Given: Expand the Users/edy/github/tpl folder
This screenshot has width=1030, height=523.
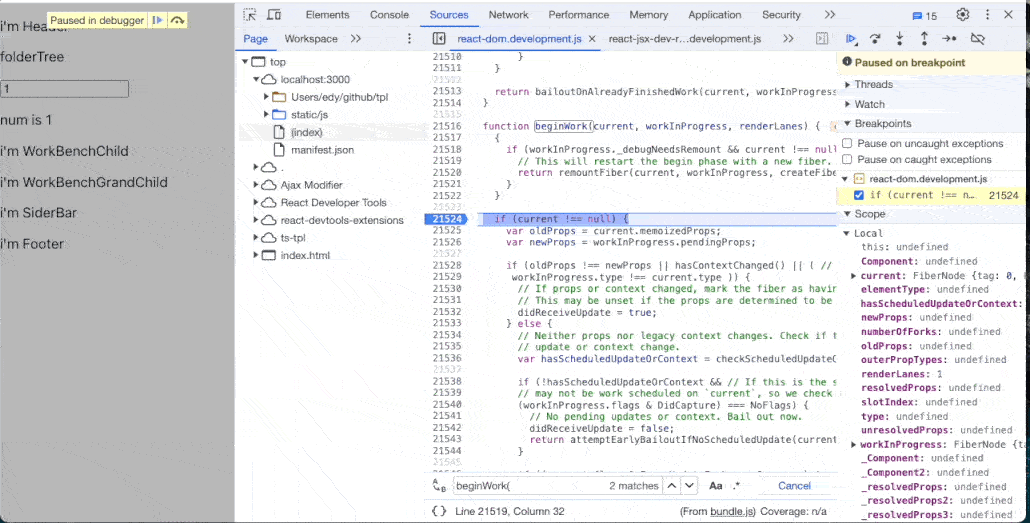Looking at the screenshot, I should pos(266,97).
